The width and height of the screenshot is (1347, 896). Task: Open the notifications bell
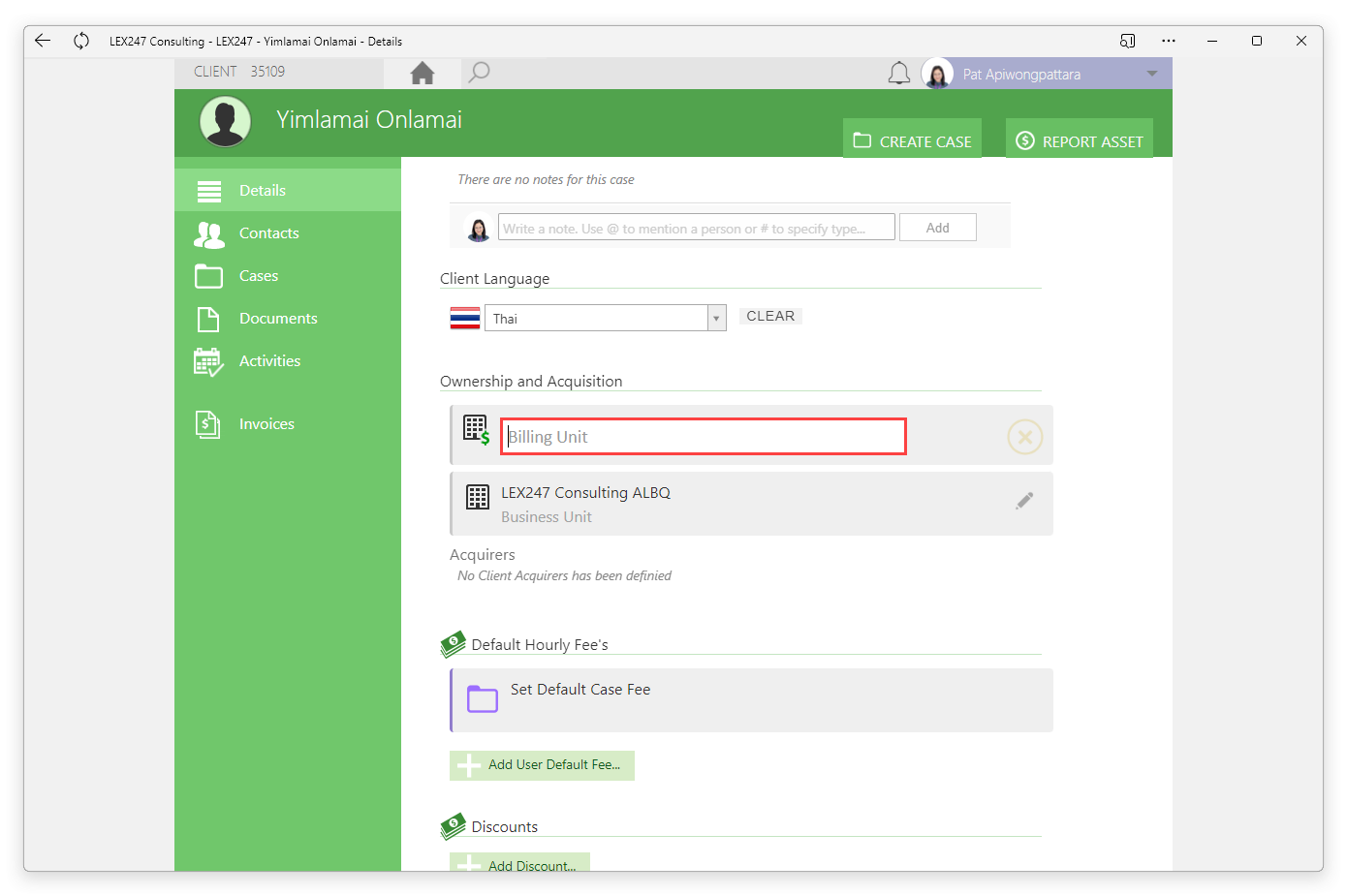pos(899,74)
